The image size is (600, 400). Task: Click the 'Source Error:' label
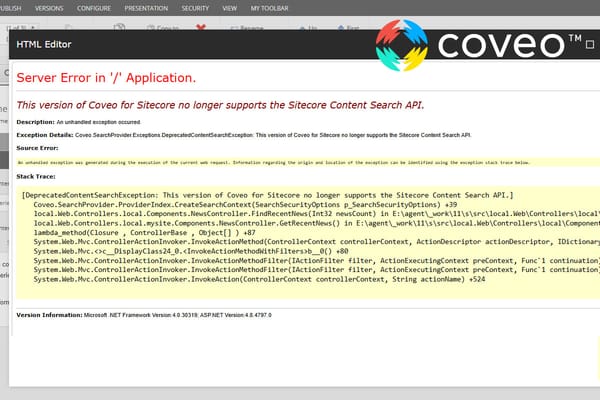tap(38, 148)
